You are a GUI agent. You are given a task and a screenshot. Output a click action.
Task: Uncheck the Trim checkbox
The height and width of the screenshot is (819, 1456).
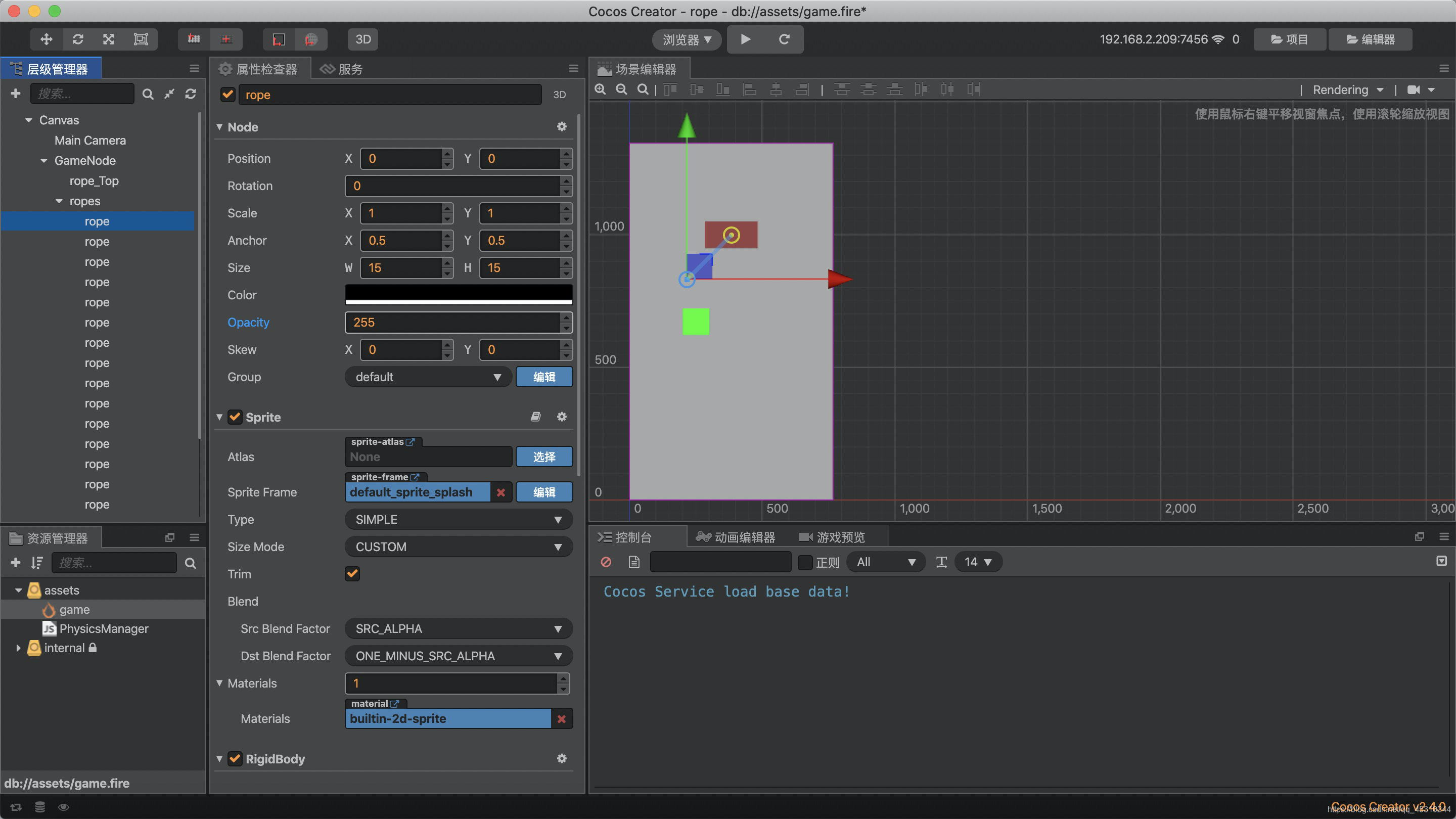[352, 574]
